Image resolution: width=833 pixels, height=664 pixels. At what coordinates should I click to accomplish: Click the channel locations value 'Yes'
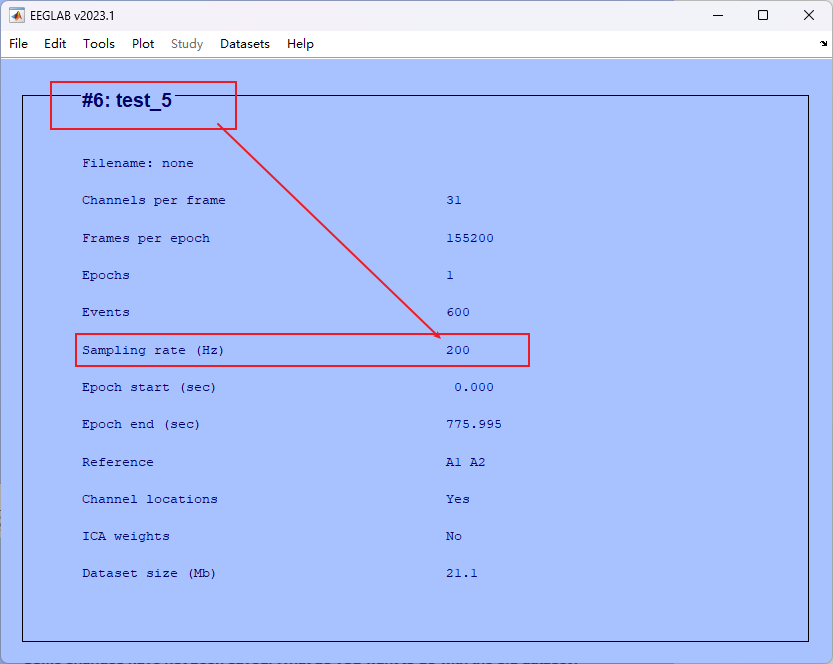click(458, 499)
